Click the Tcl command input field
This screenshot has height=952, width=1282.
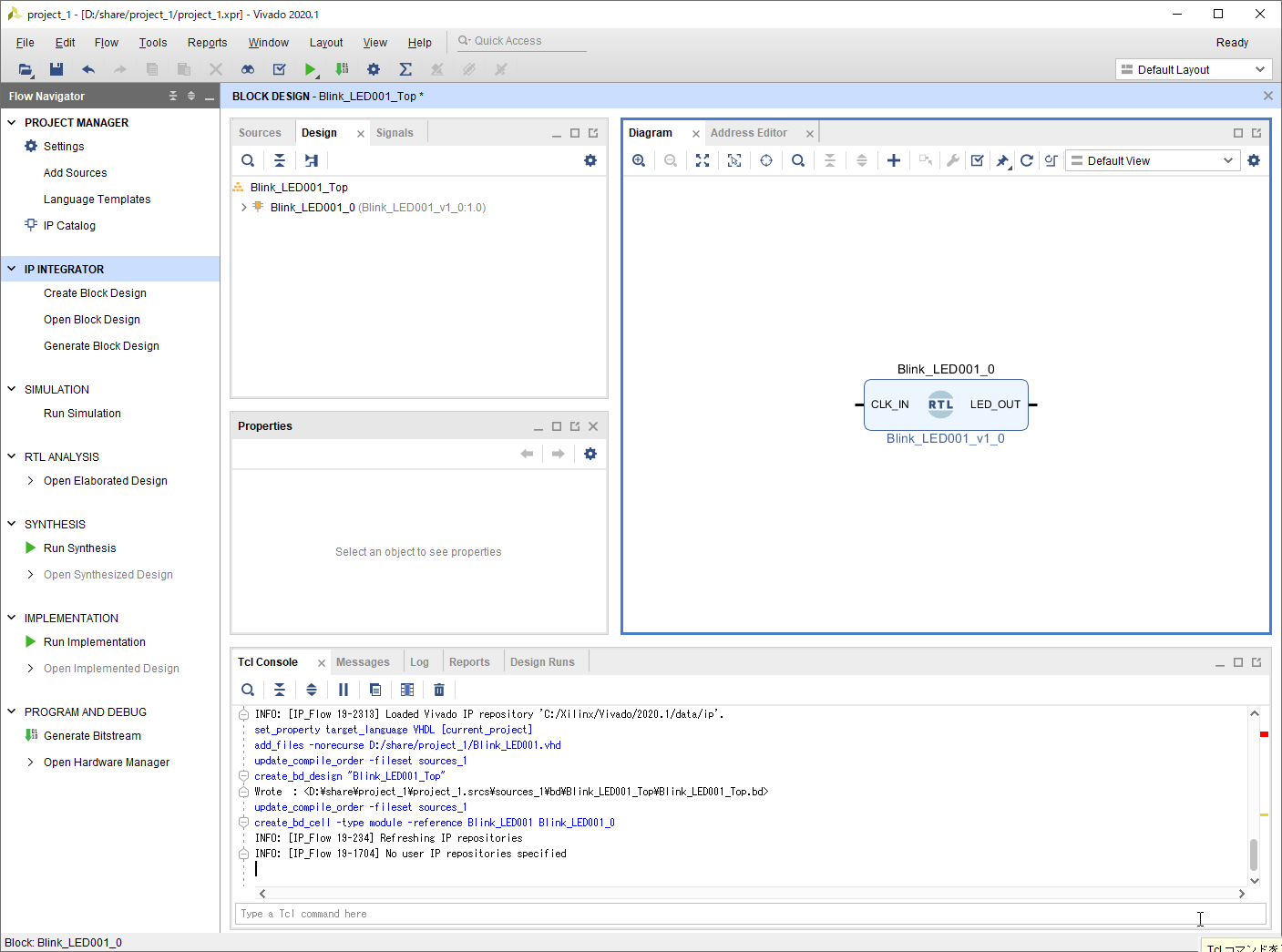711,914
